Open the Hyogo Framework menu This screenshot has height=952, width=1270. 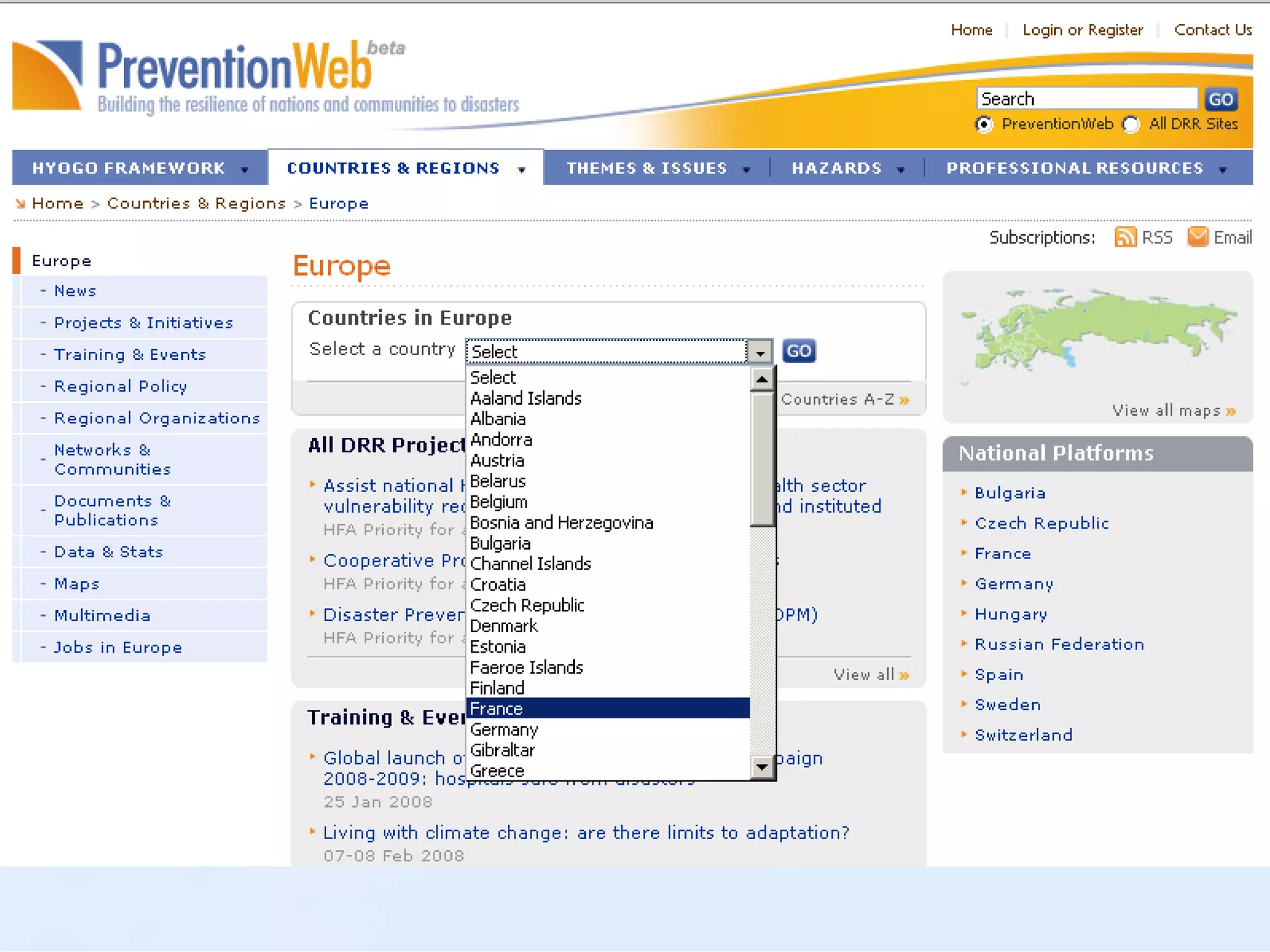click(x=129, y=169)
